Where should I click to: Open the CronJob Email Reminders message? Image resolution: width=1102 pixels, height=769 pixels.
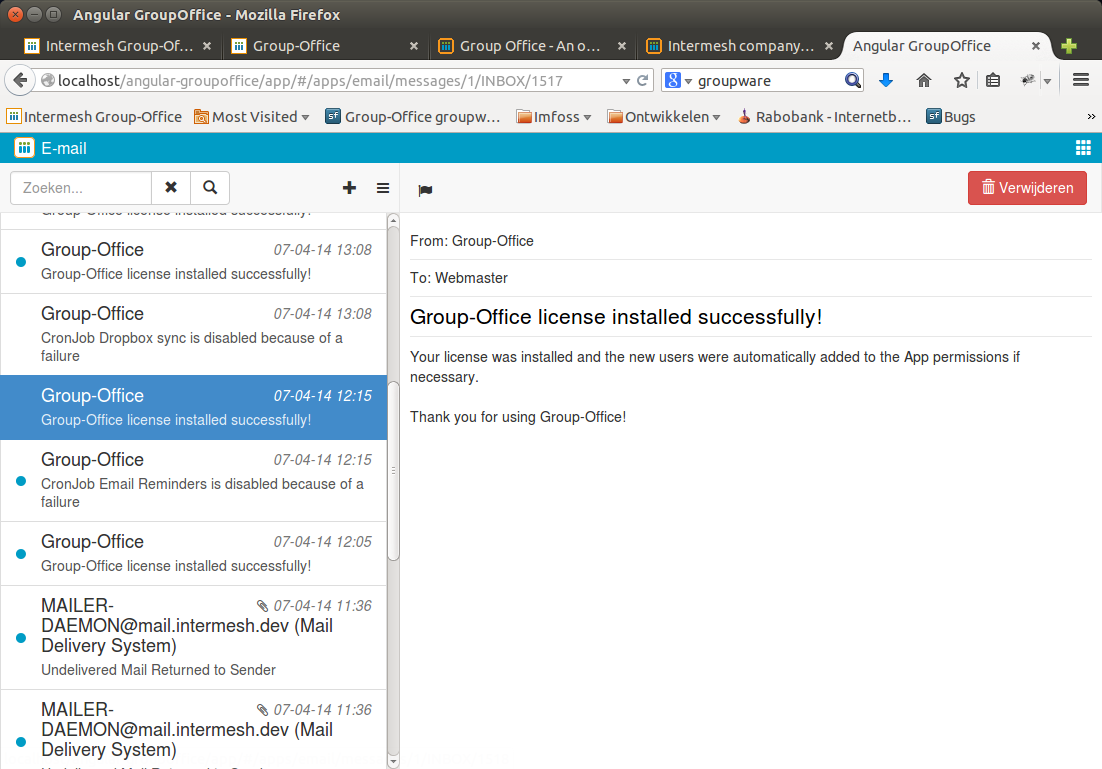point(193,481)
